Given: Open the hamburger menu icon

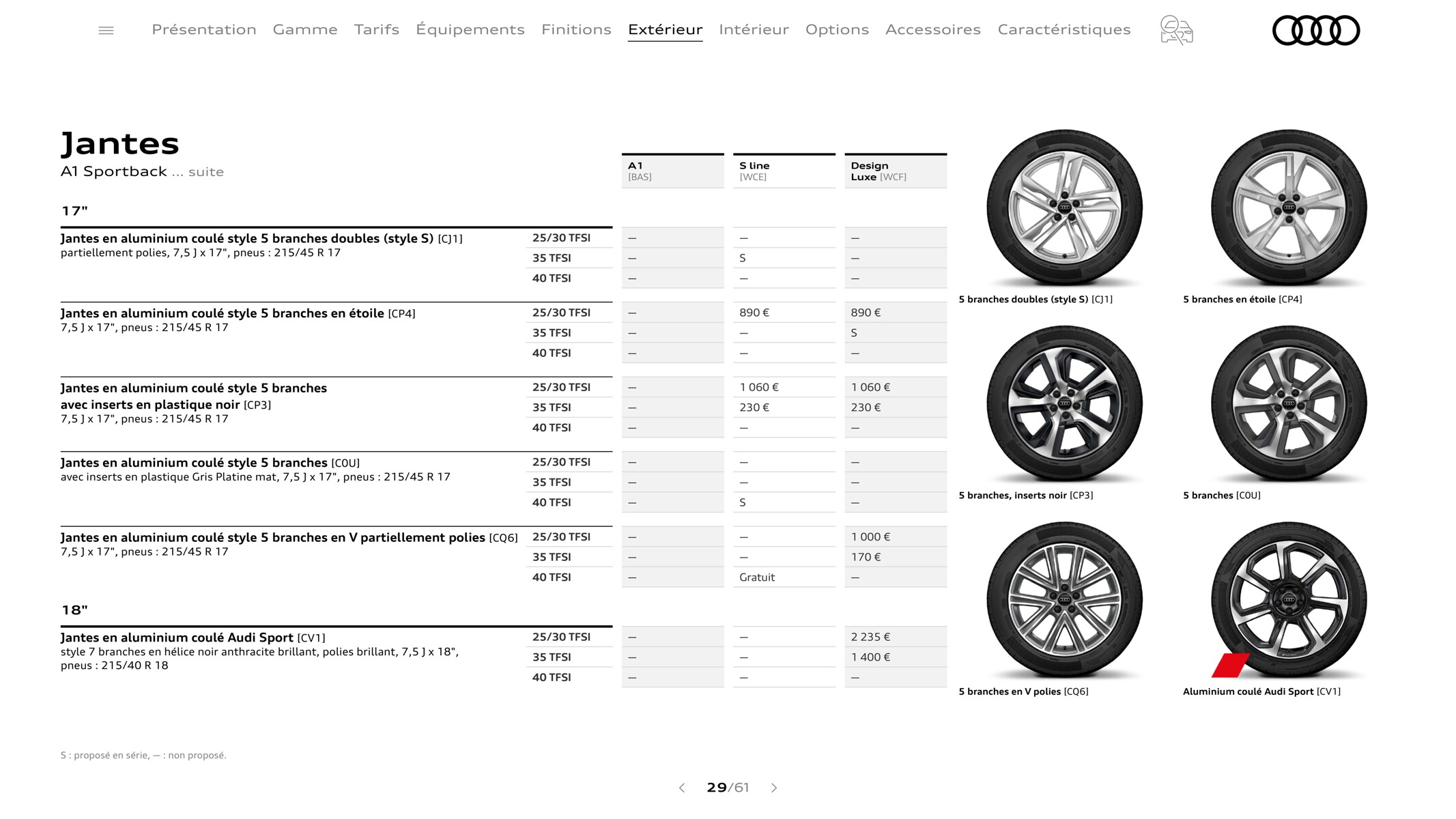Looking at the screenshot, I should pyautogui.click(x=106, y=30).
